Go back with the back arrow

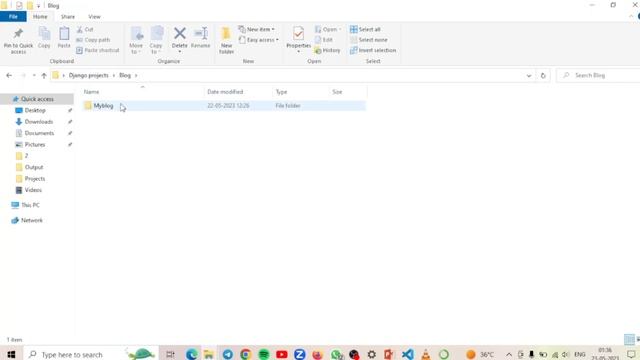tap(9, 76)
